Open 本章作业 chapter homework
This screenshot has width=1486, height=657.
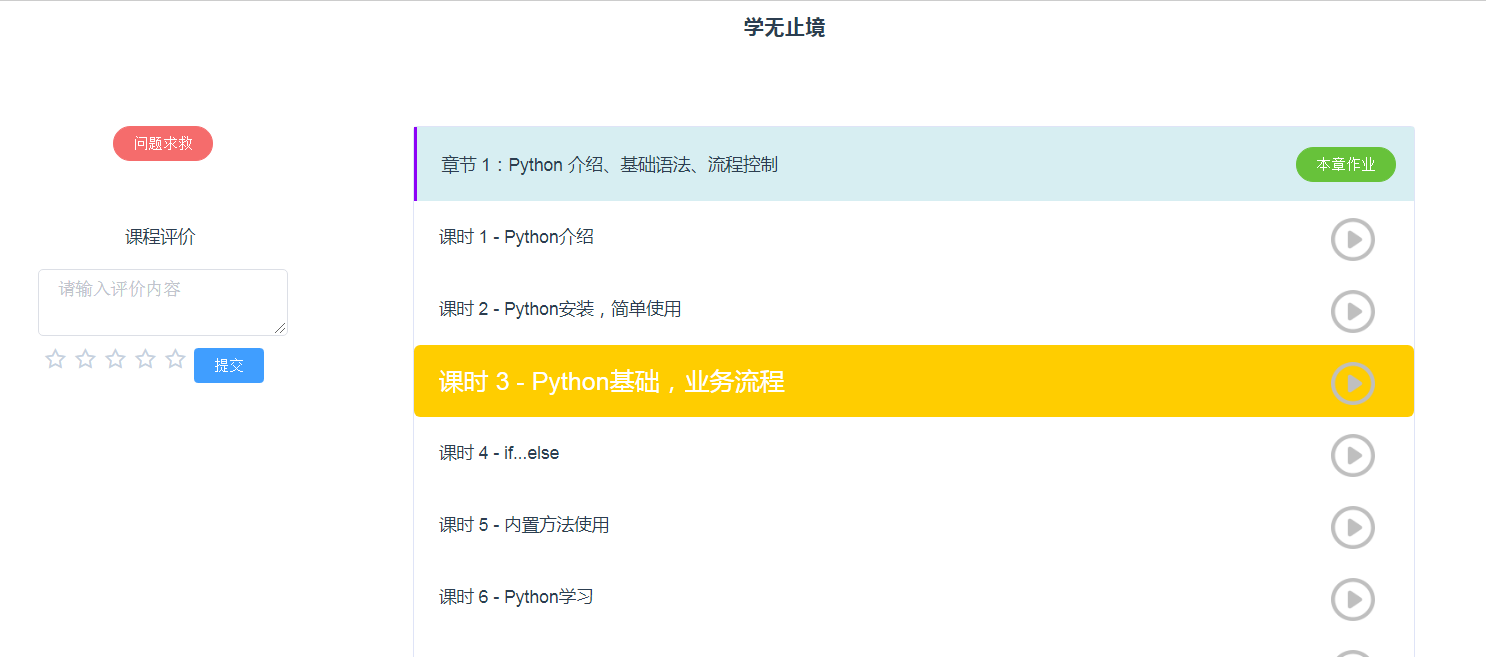[1345, 165]
